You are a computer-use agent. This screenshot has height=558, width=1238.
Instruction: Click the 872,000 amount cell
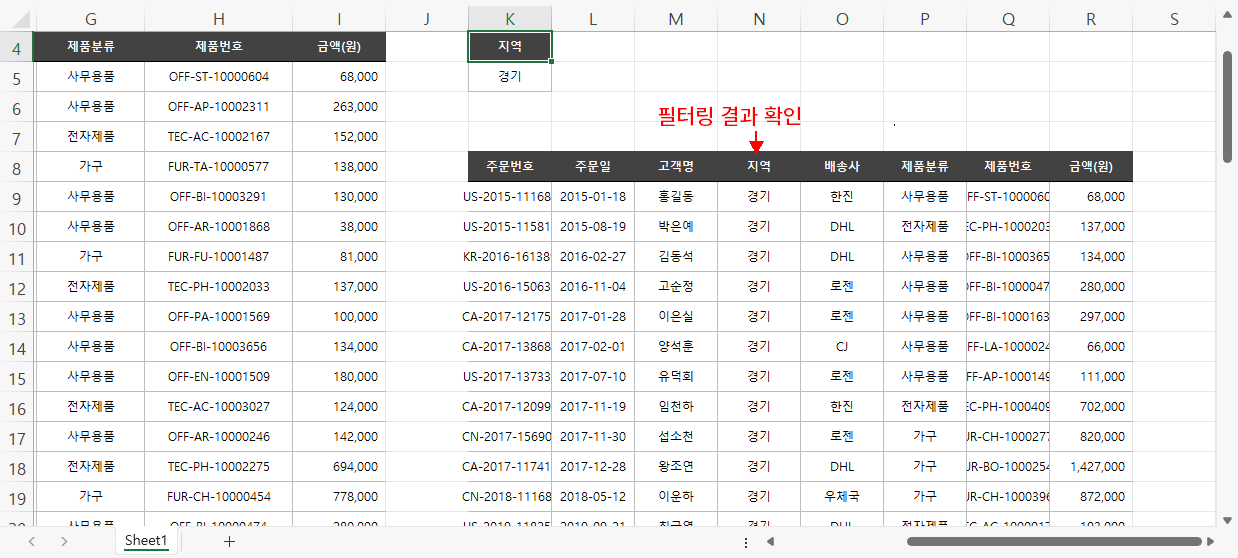point(1091,496)
